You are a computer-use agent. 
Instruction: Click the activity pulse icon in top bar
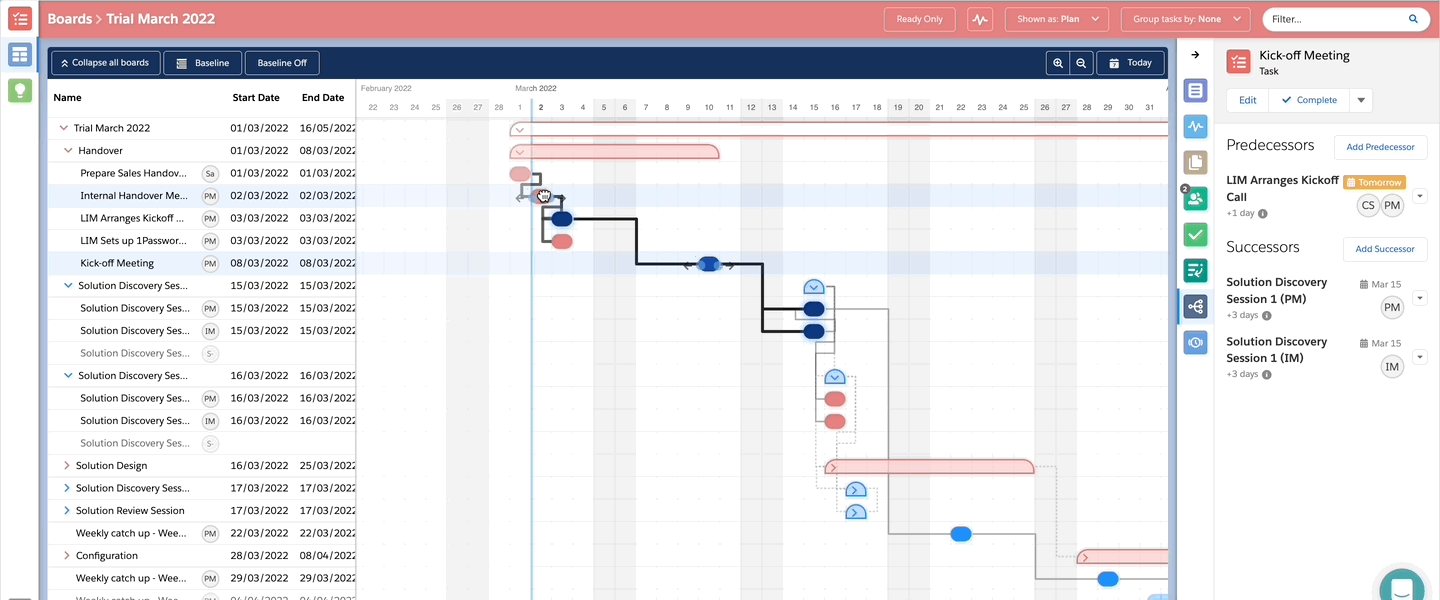pos(980,19)
